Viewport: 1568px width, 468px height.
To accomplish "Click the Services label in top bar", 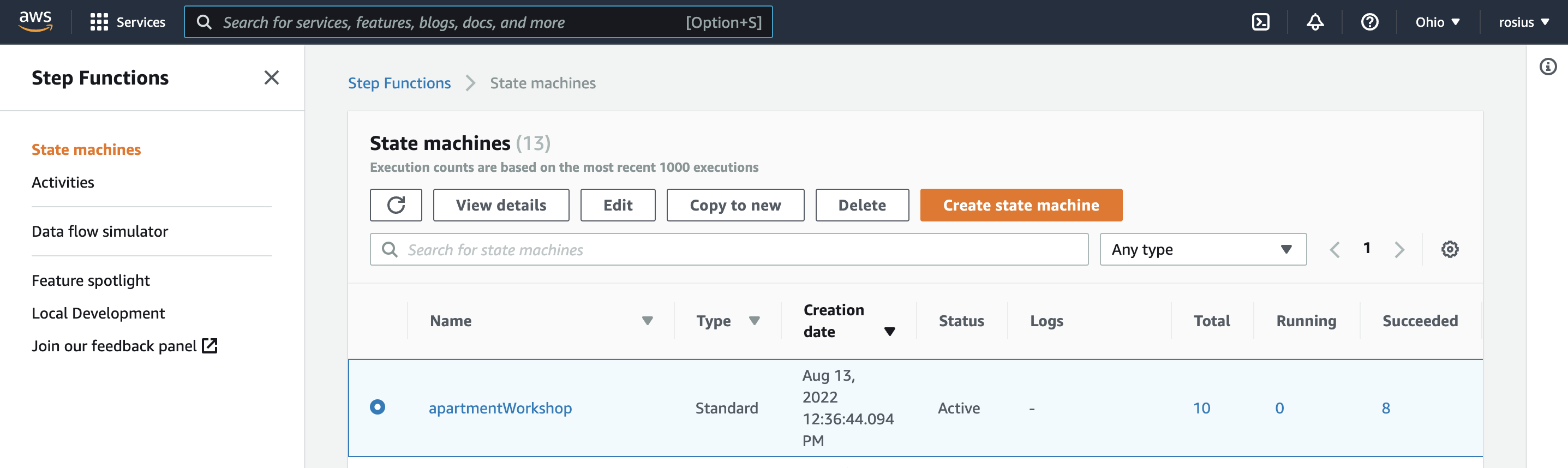I will tap(141, 22).
